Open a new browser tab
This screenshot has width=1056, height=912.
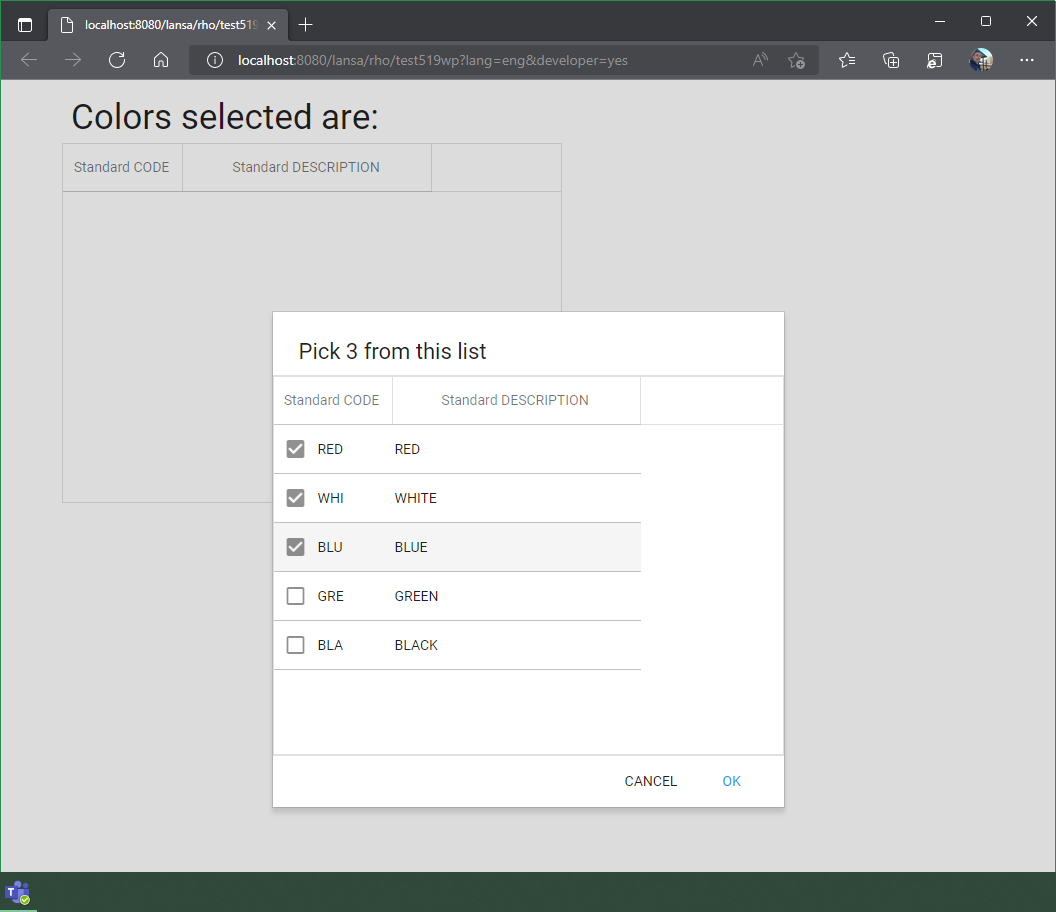click(305, 25)
